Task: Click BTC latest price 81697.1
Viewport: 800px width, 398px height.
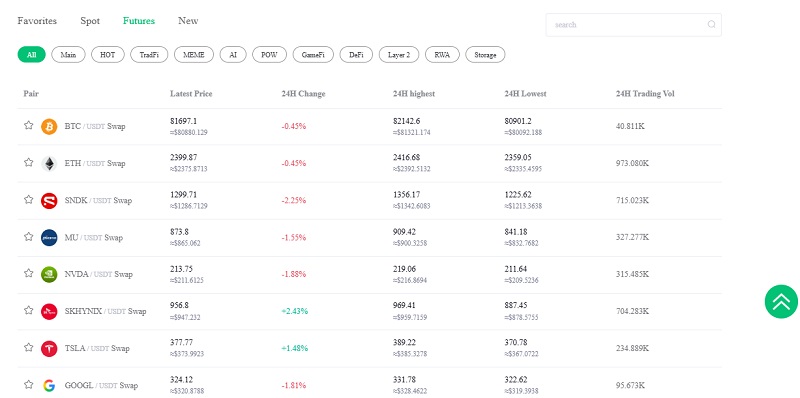Action: click(184, 121)
